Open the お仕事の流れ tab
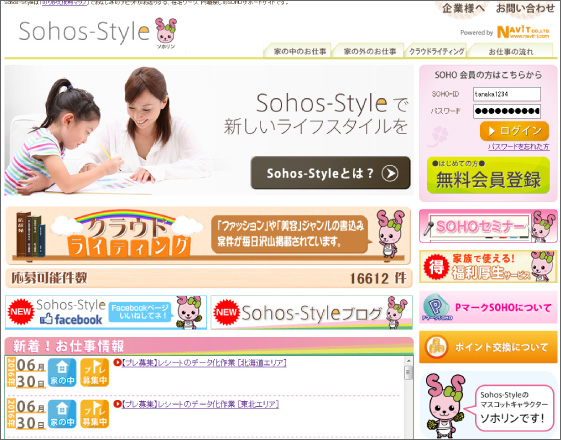The height and width of the screenshot is (440, 561). (511, 51)
